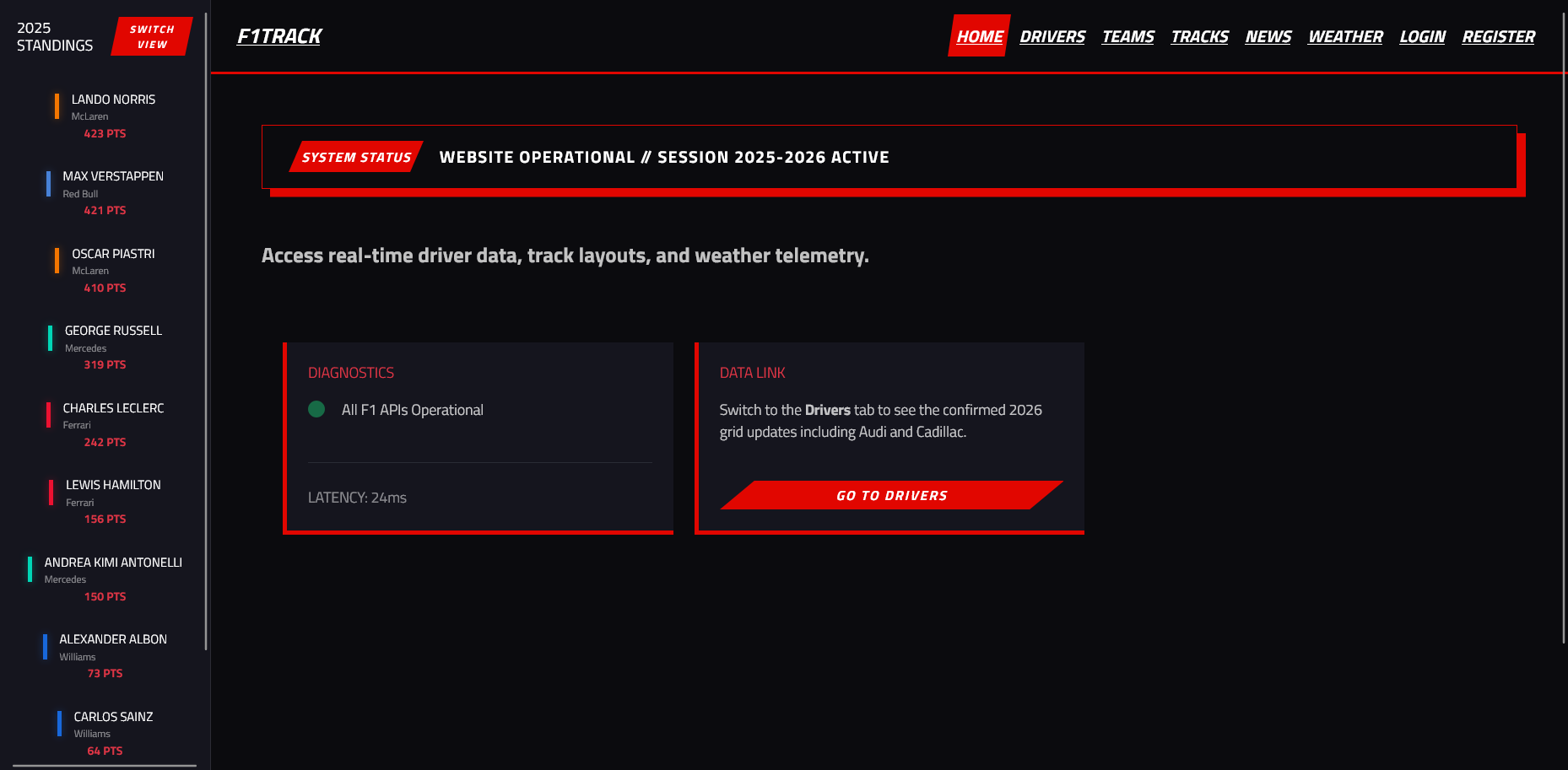The width and height of the screenshot is (1568, 770).
Task: Click the standings sidebar horizontal scrollbar
Action: [x=105, y=766]
